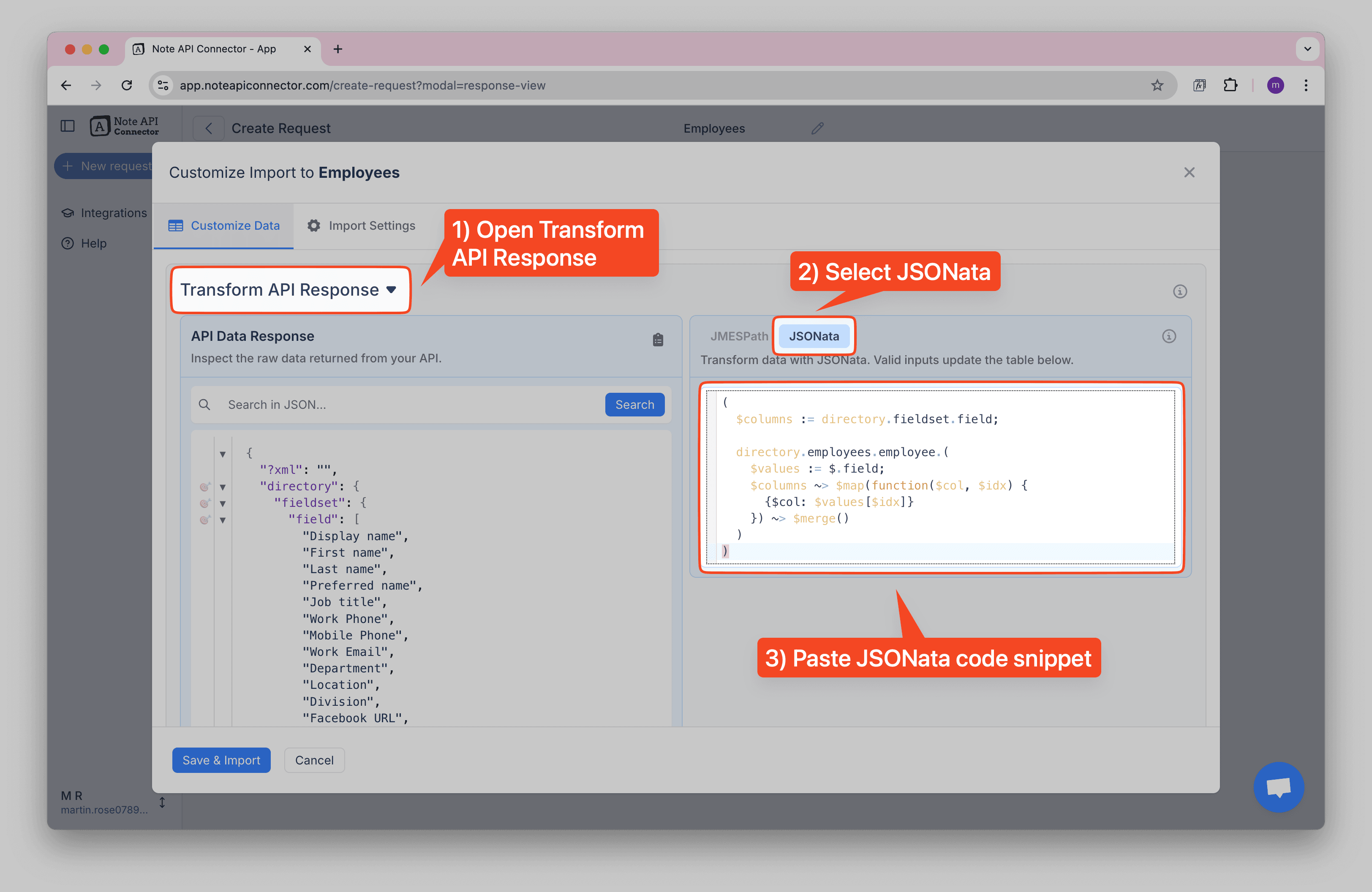The height and width of the screenshot is (892, 1372).
Task: Click the Save & Import button
Action: click(x=221, y=760)
